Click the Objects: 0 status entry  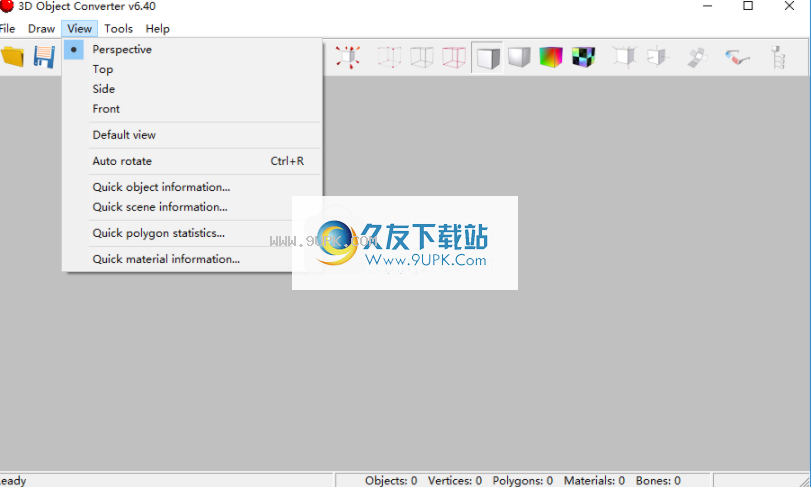click(x=391, y=480)
